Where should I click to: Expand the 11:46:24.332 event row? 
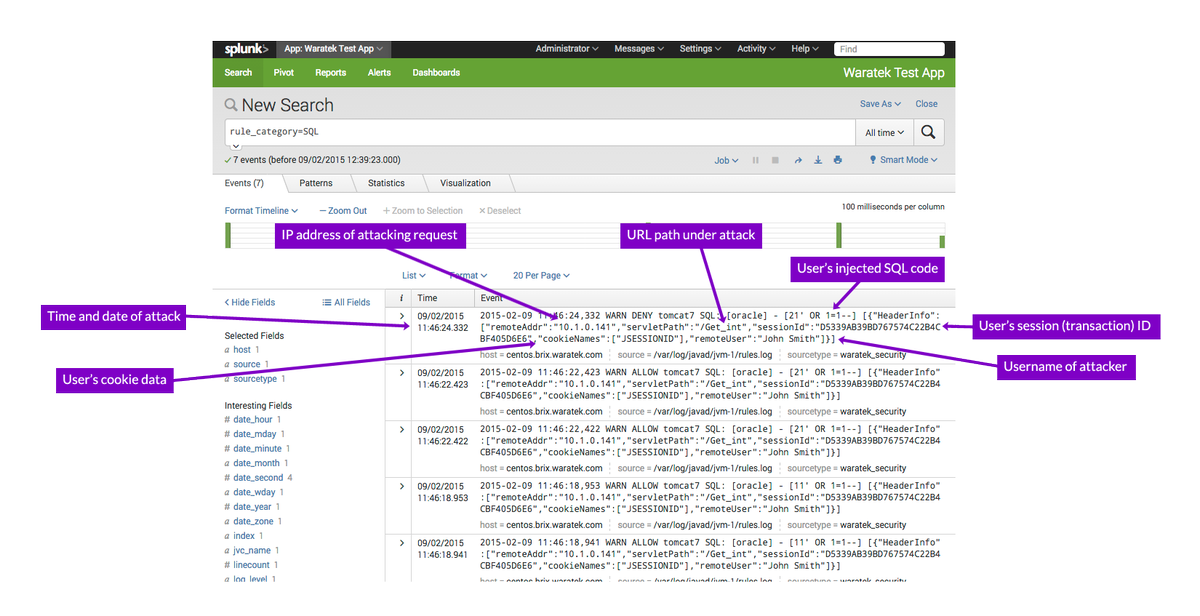coord(401,316)
